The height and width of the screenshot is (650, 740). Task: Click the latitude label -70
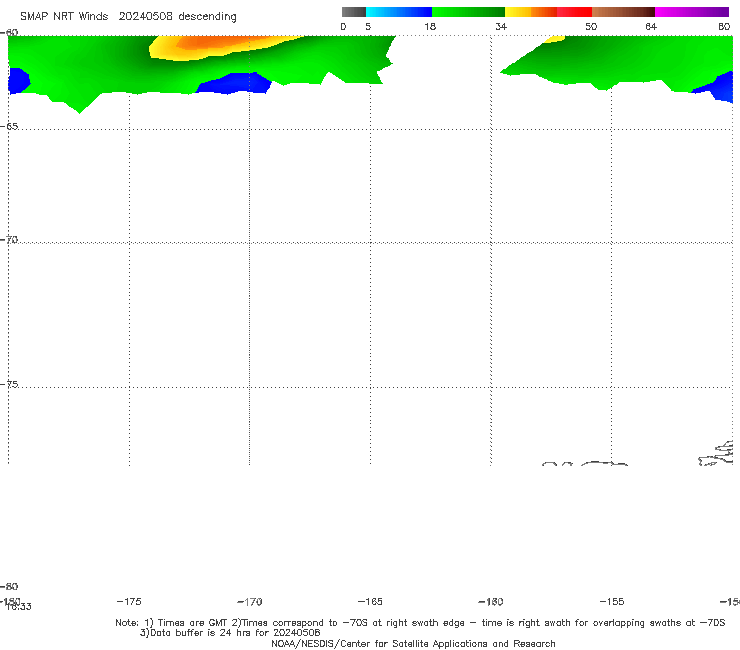(x=9, y=240)
